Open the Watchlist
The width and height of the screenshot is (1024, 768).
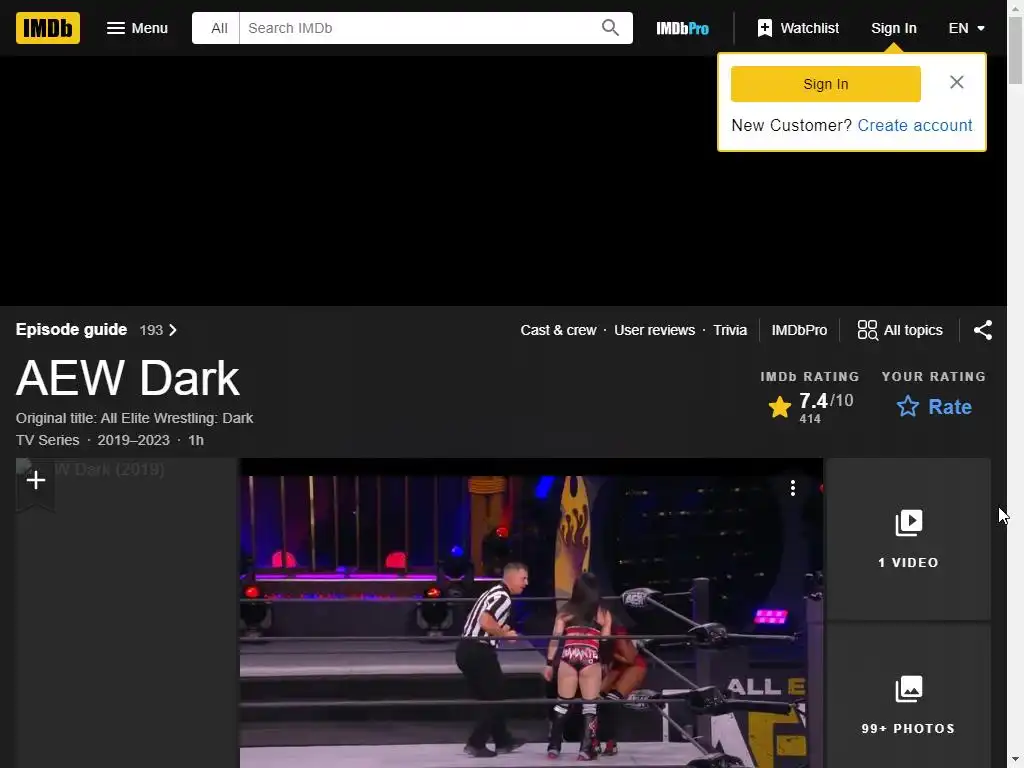(x=798, y=28)
